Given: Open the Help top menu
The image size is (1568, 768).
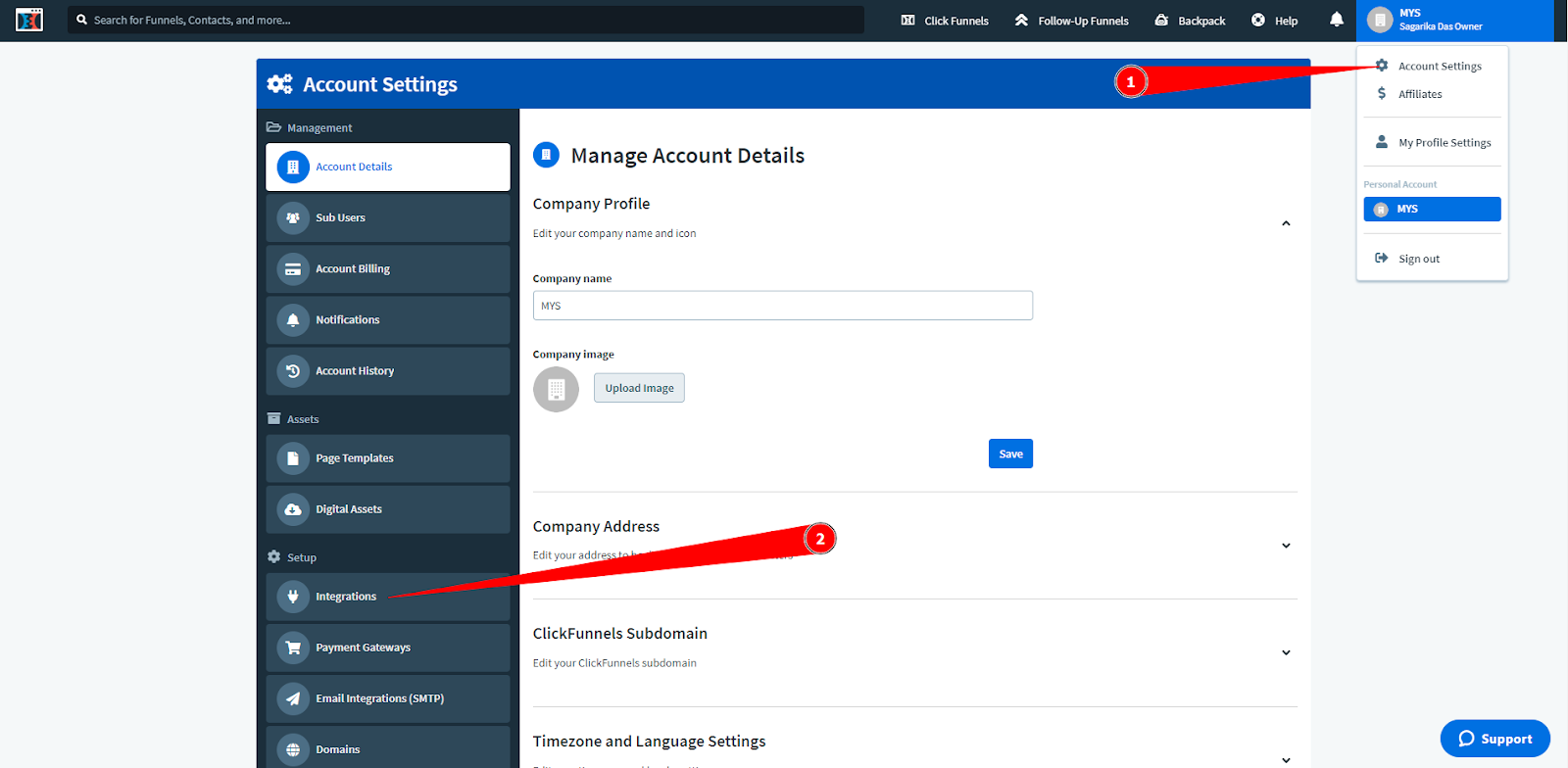Looking at the screenshot, I should click(x=1274, y=21).
